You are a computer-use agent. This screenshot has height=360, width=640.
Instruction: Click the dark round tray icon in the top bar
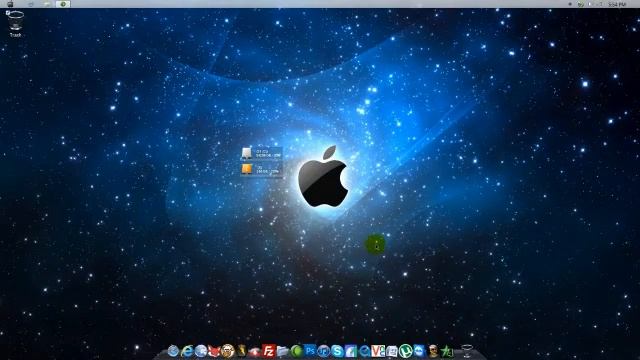coord(570,4)
